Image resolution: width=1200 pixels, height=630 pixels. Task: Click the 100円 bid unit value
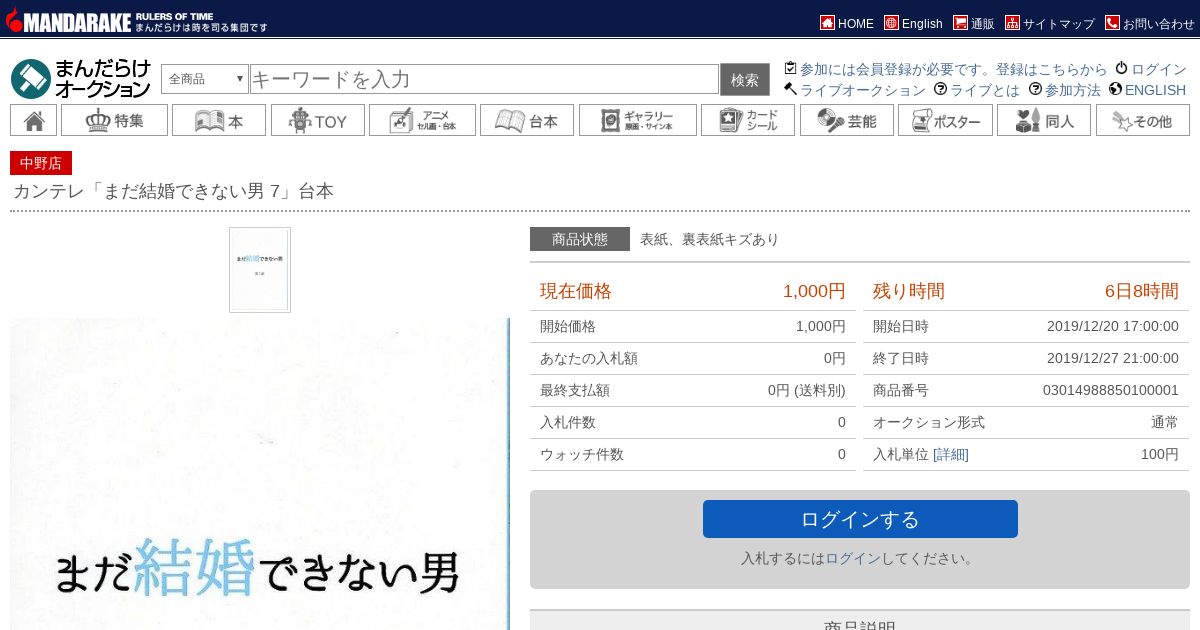1160,454
